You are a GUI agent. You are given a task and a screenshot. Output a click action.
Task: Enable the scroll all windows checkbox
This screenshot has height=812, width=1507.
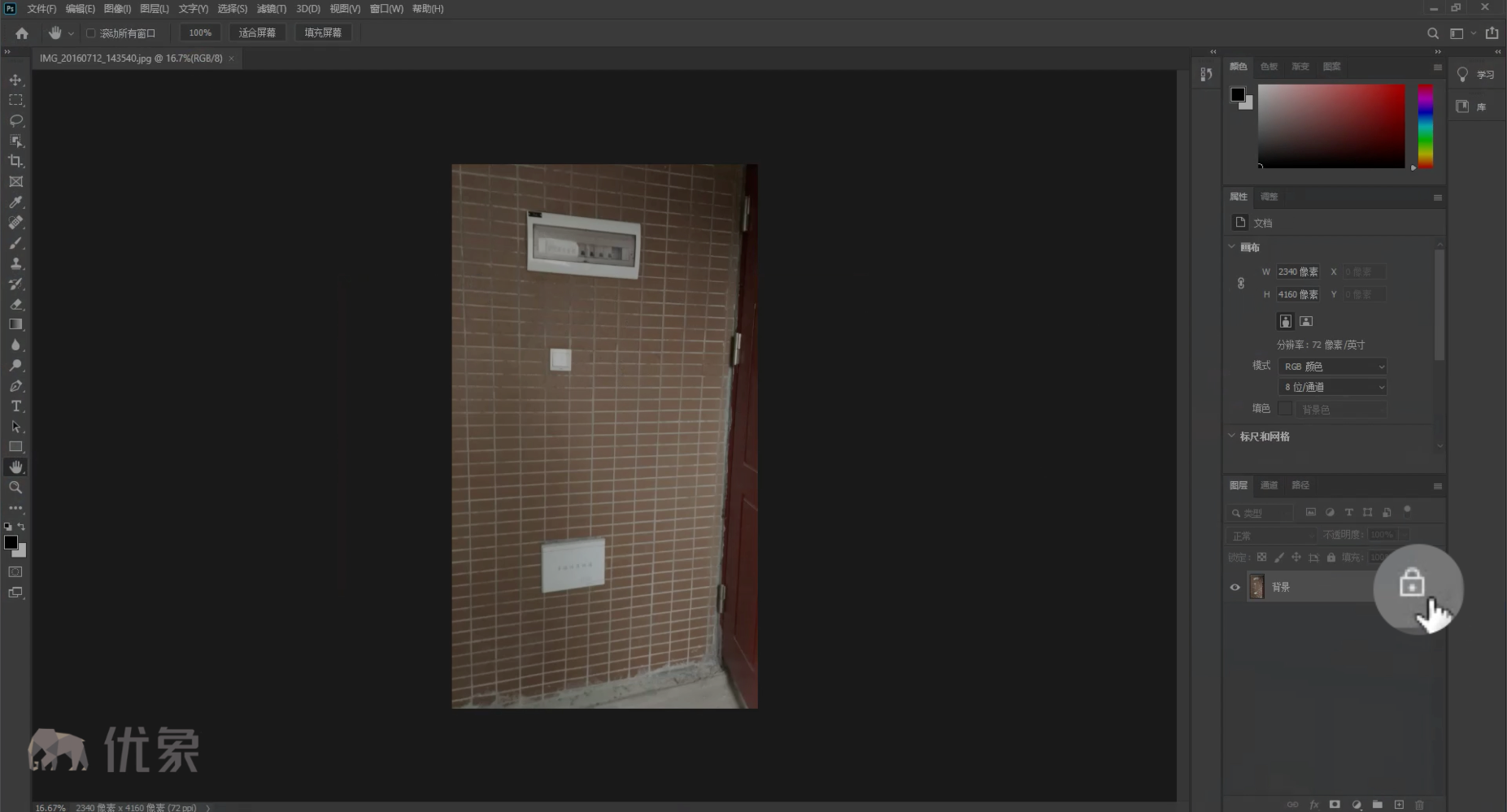tap(91, 33)
